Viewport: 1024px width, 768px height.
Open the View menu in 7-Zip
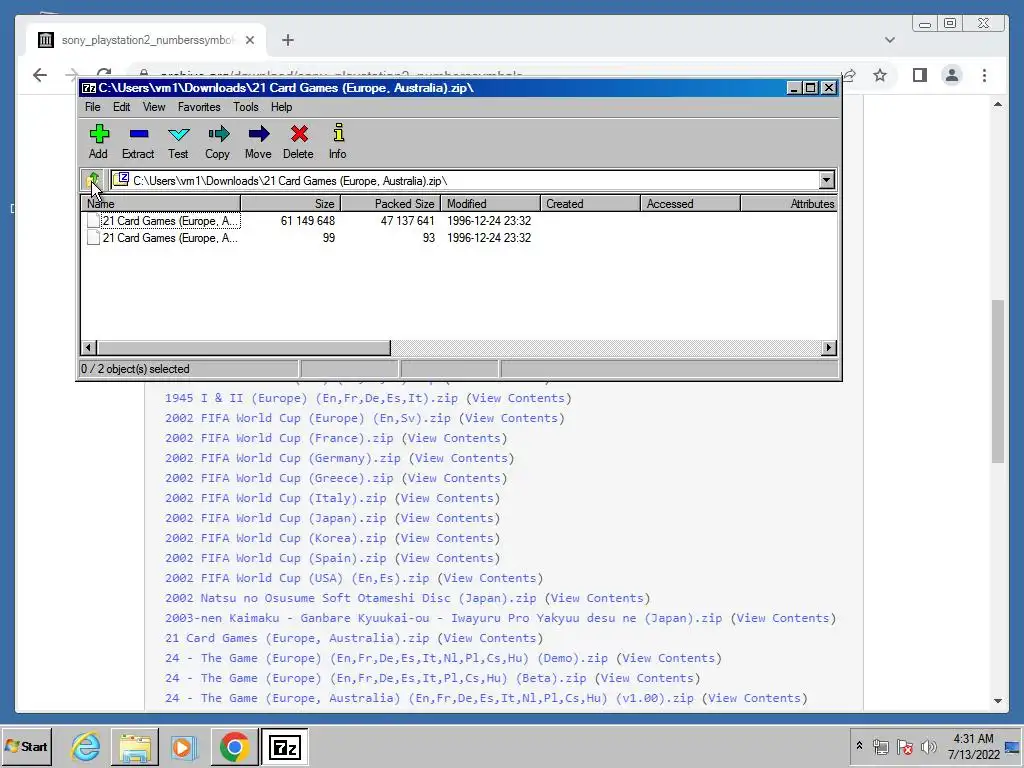(154, 107)
